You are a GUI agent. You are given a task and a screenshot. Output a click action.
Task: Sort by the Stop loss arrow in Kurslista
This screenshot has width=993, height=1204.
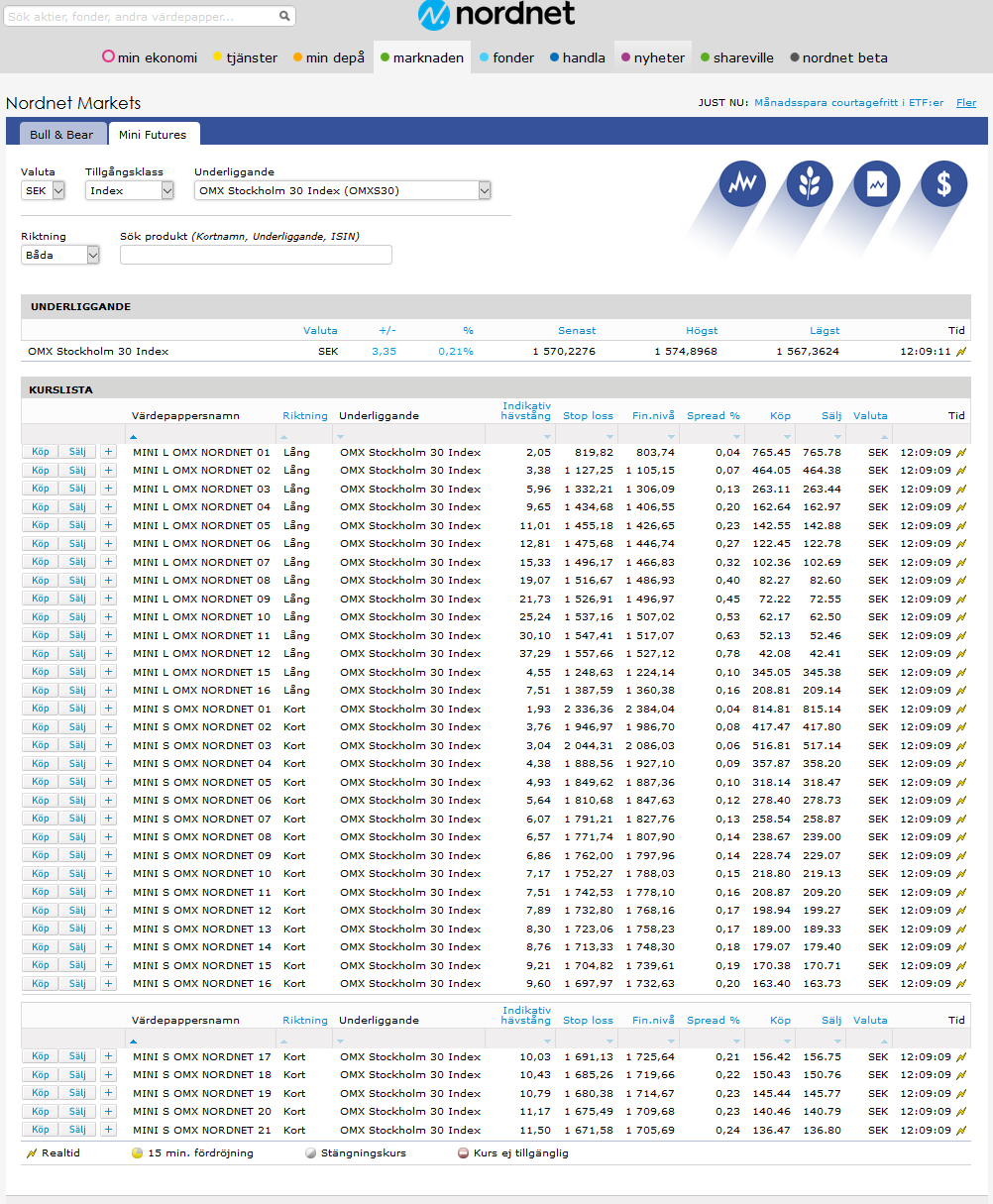[610, 436]
